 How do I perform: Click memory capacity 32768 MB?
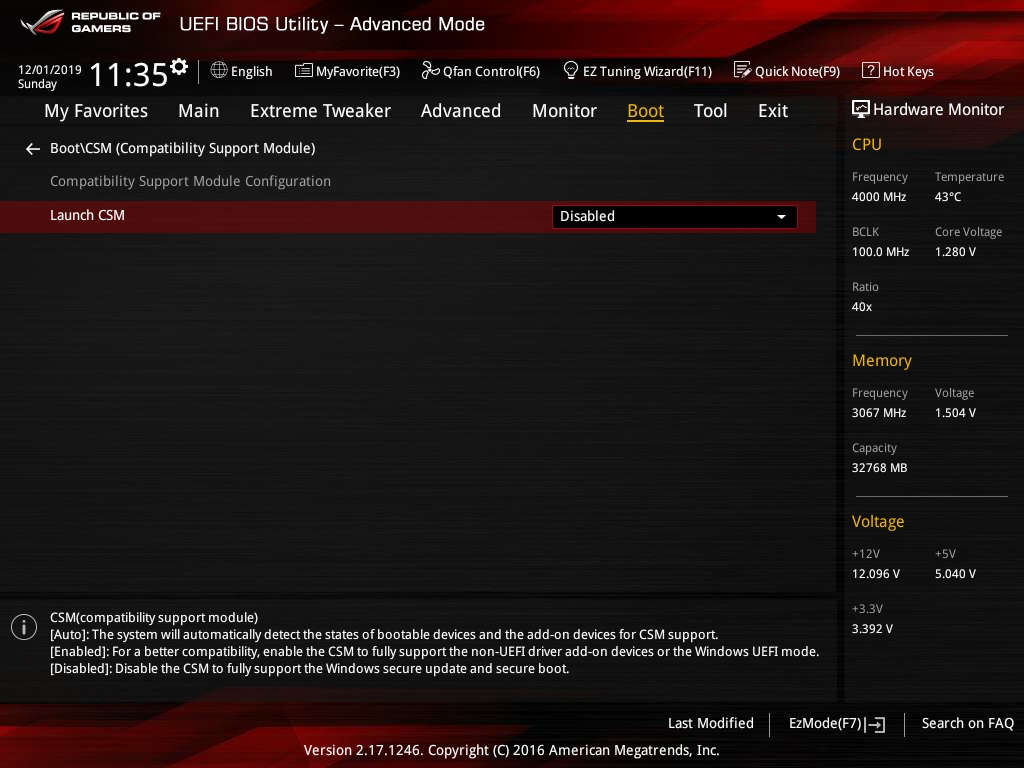coord(879,468)
